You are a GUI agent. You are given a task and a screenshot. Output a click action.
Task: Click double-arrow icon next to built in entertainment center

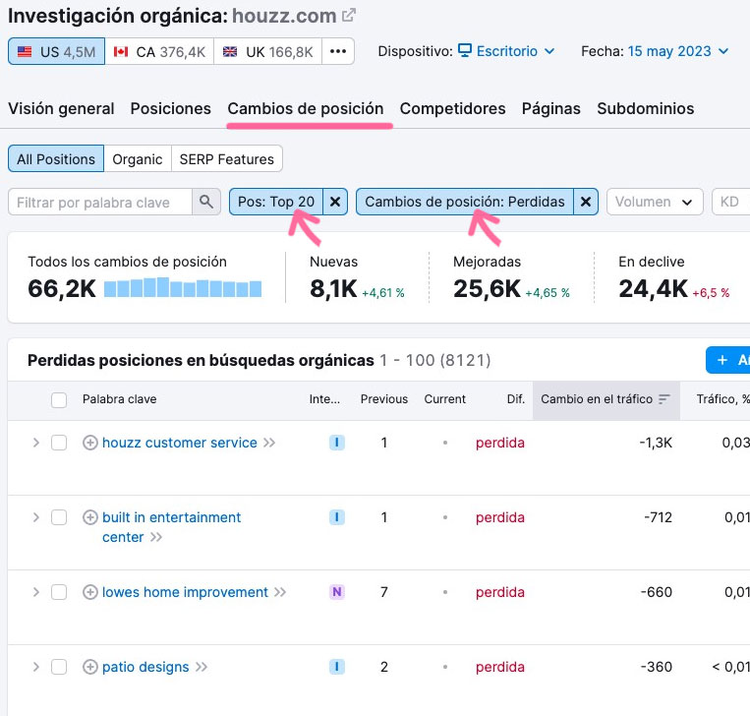pos(156,537)
